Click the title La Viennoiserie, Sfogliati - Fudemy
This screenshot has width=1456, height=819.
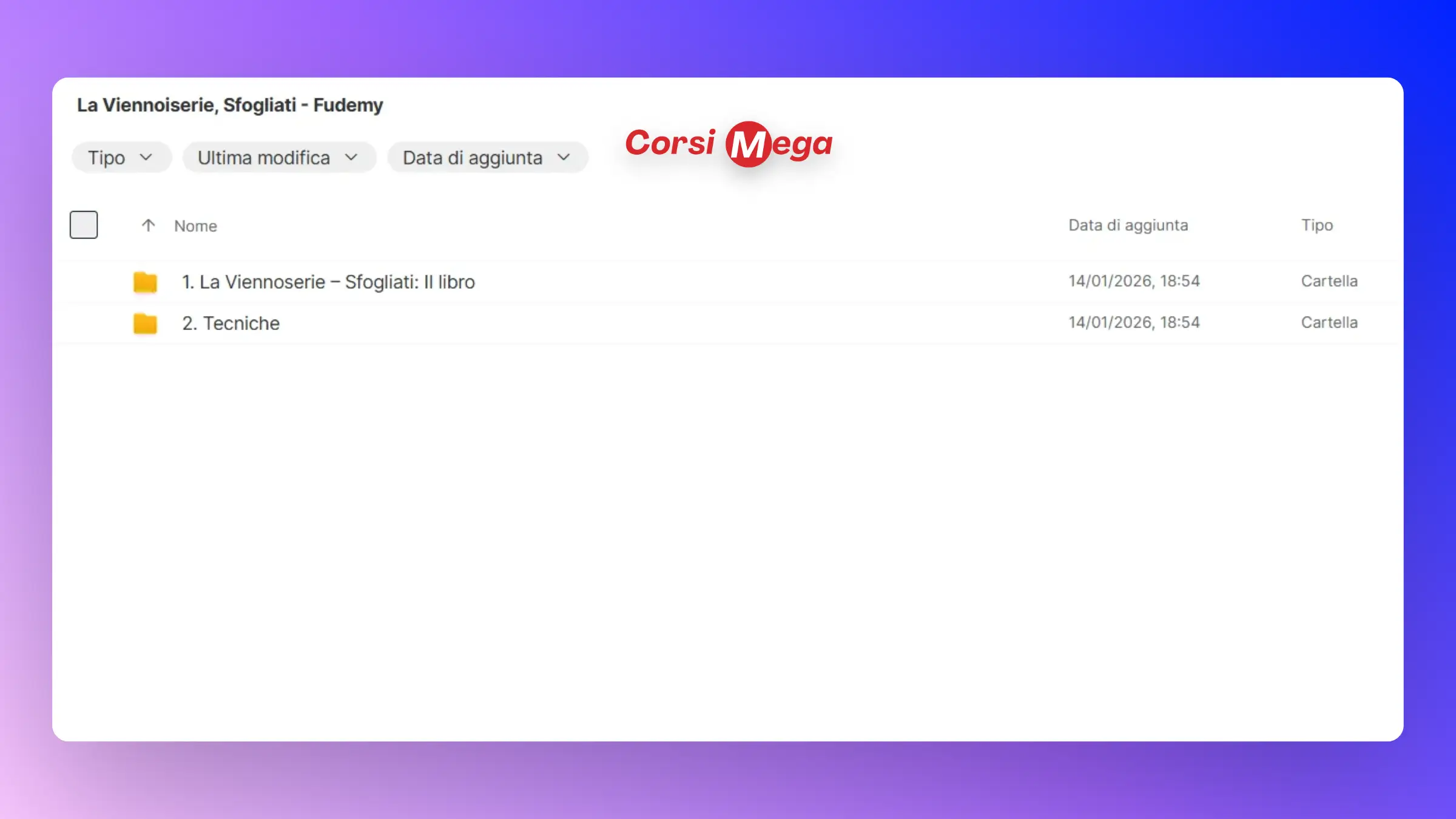(230, 105)
